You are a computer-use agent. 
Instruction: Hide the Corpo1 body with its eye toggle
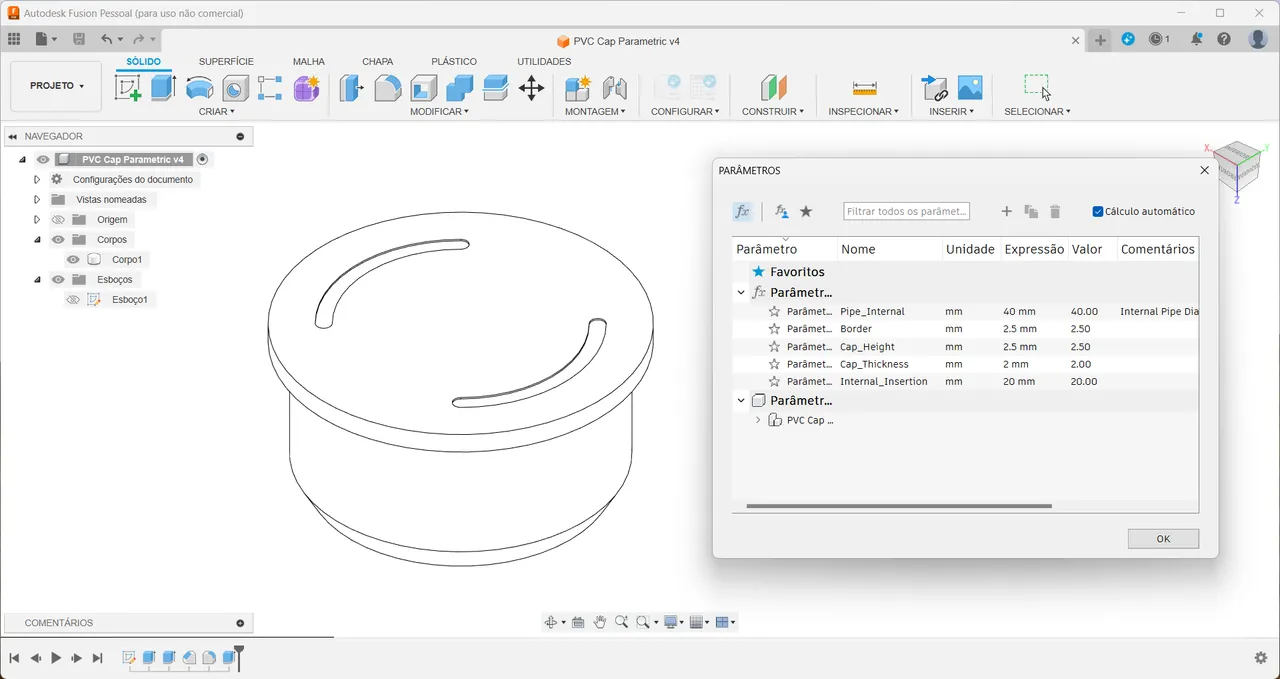[x=73, y=259]
